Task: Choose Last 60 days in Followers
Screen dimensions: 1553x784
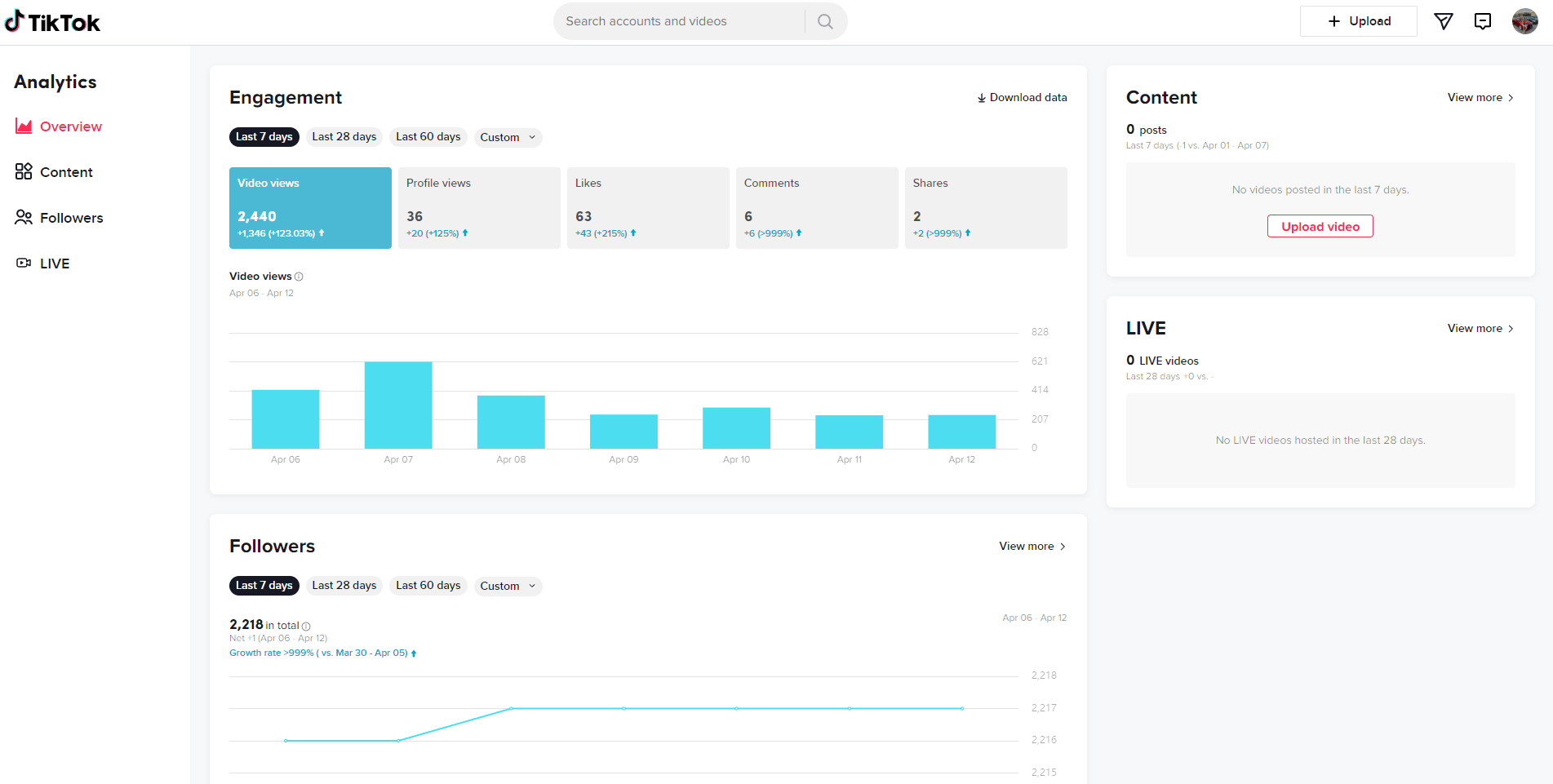Action: point(428,586)
